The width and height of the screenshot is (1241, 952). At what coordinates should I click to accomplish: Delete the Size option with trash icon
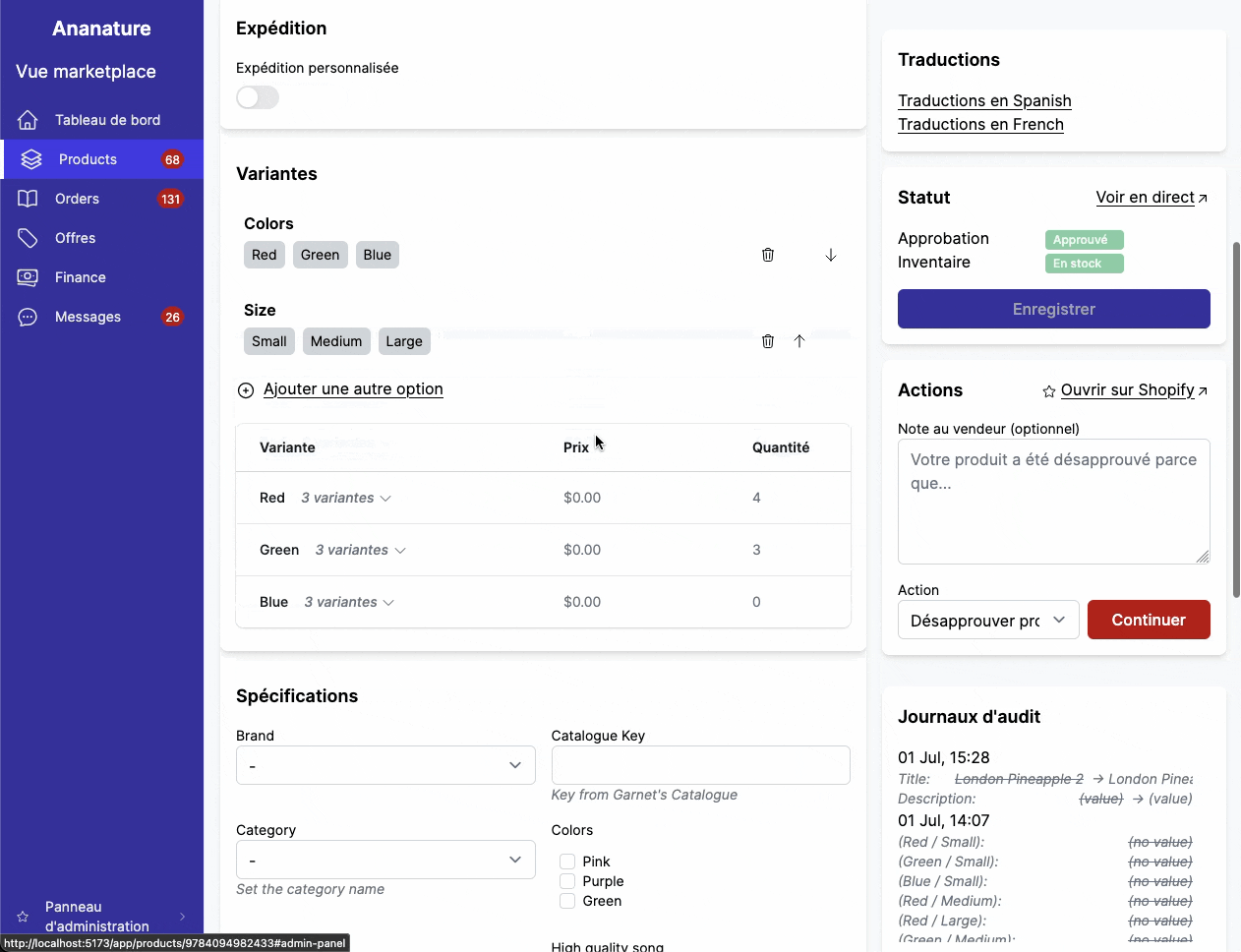[768, 341]
